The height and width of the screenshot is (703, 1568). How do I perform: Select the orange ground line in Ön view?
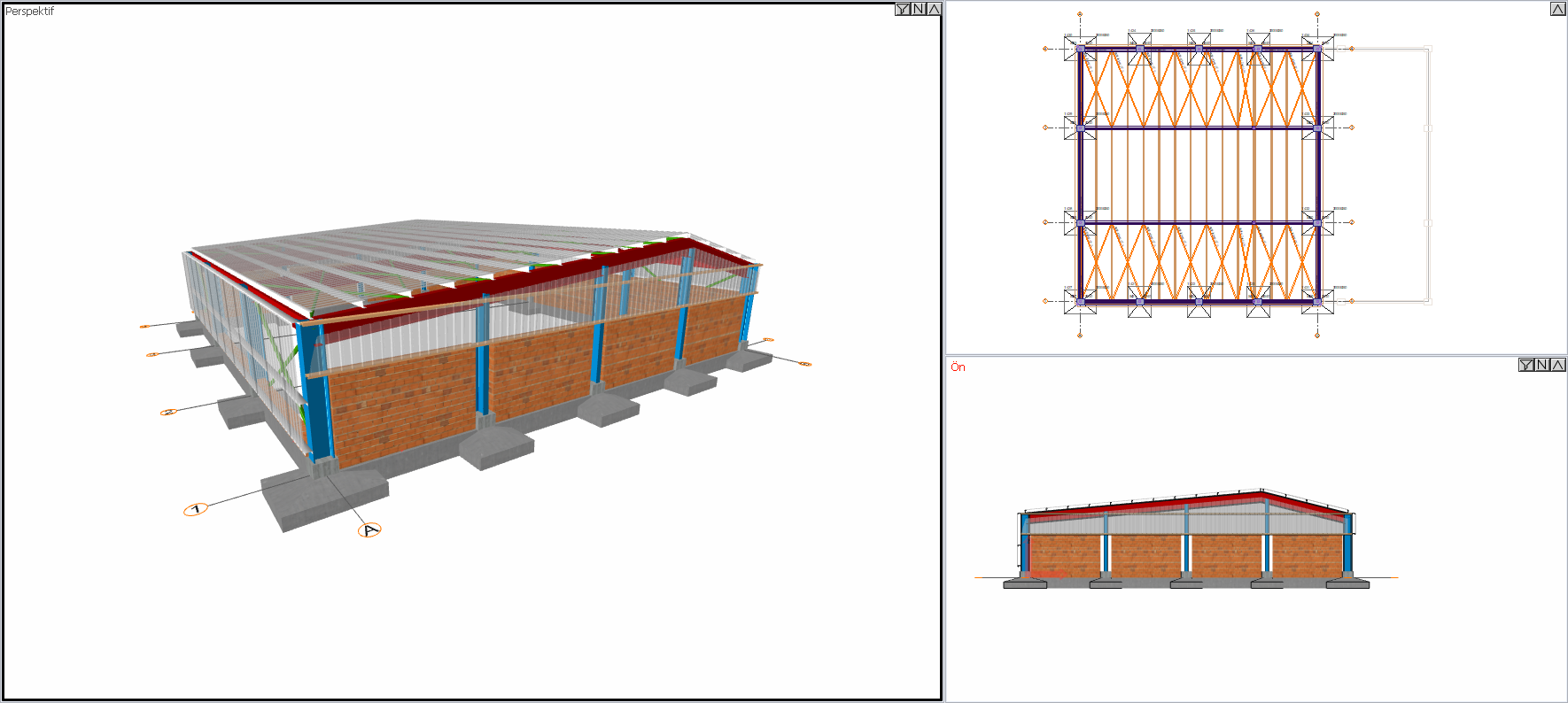(1186, 578)
